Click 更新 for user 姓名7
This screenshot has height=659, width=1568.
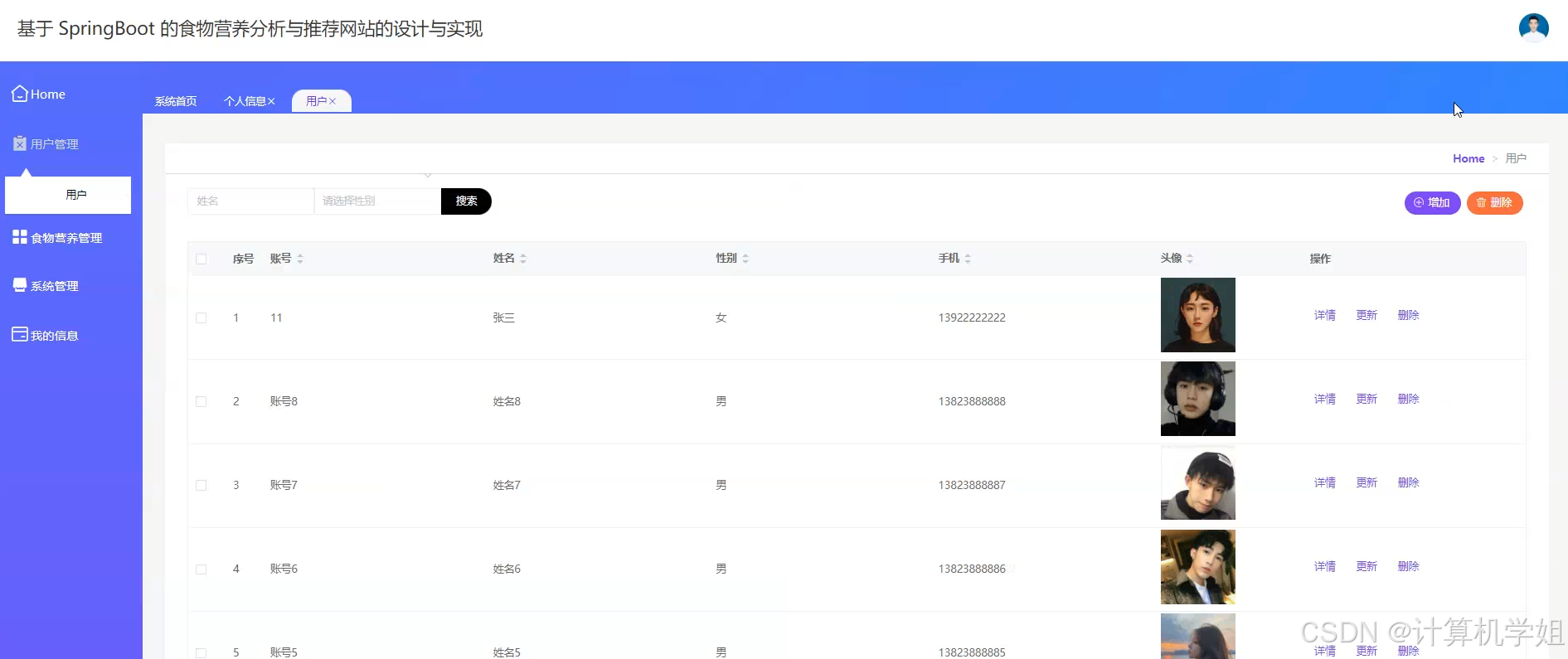pyautogui.click(x=1367, y=482)
